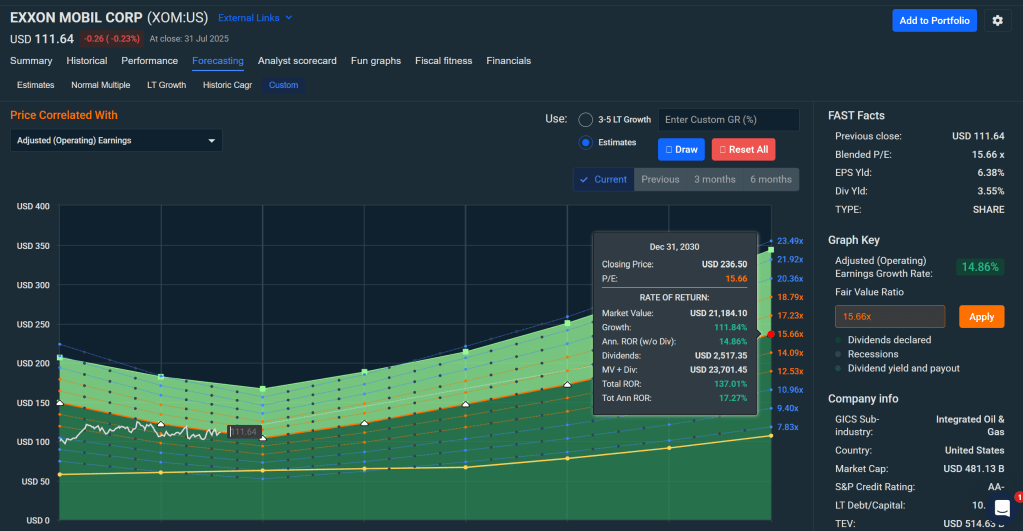Toggle the Dividends declared legend dot
The height and width of the screenshot is (531, 1023).
[x=839, y=340]
